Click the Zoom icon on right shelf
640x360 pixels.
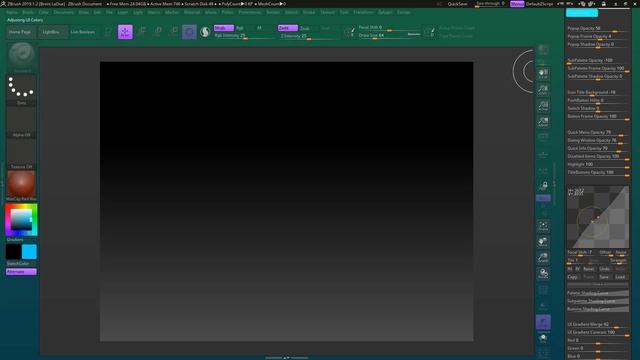point(543,89)
